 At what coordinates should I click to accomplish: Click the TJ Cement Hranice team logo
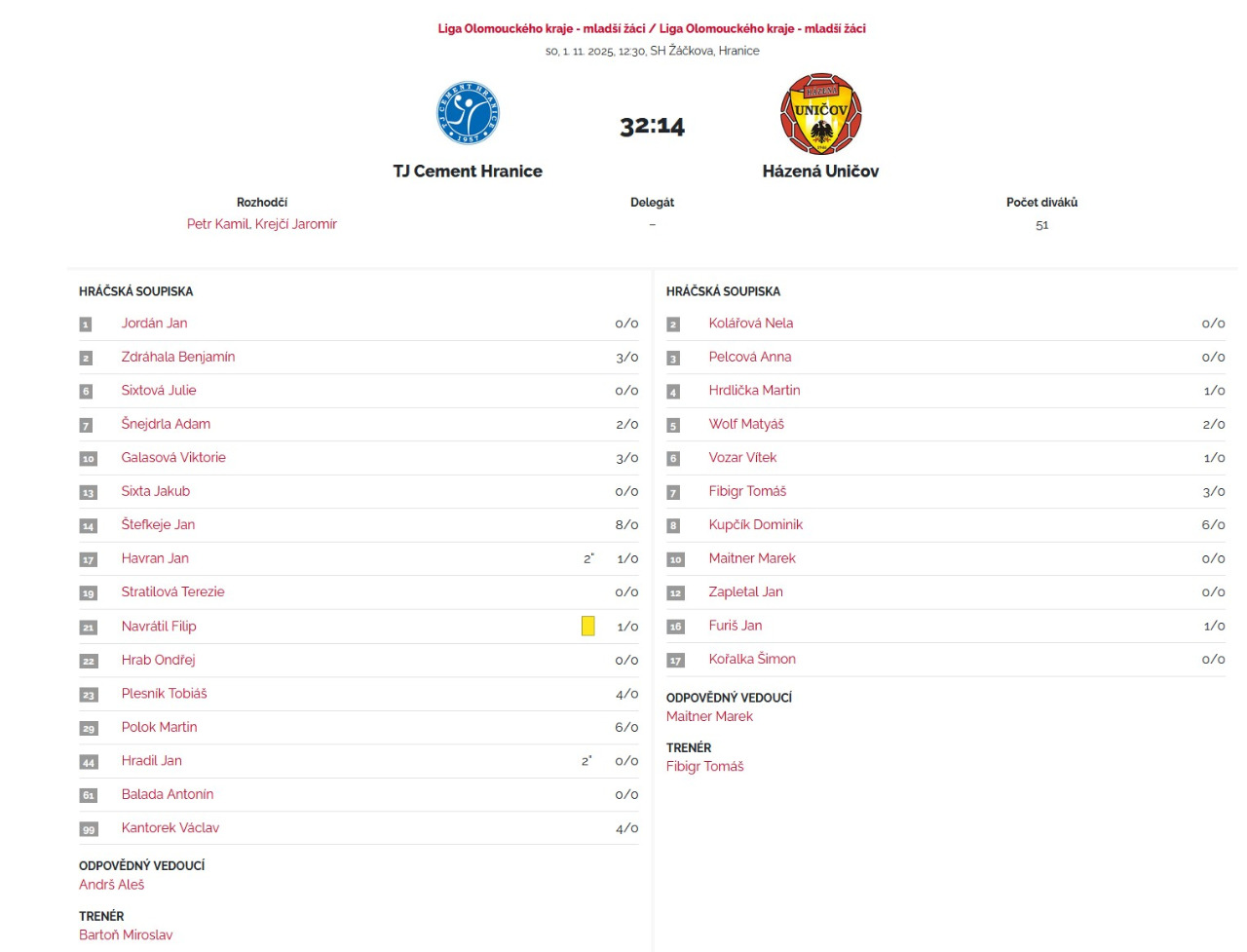[x=468, y=113]
